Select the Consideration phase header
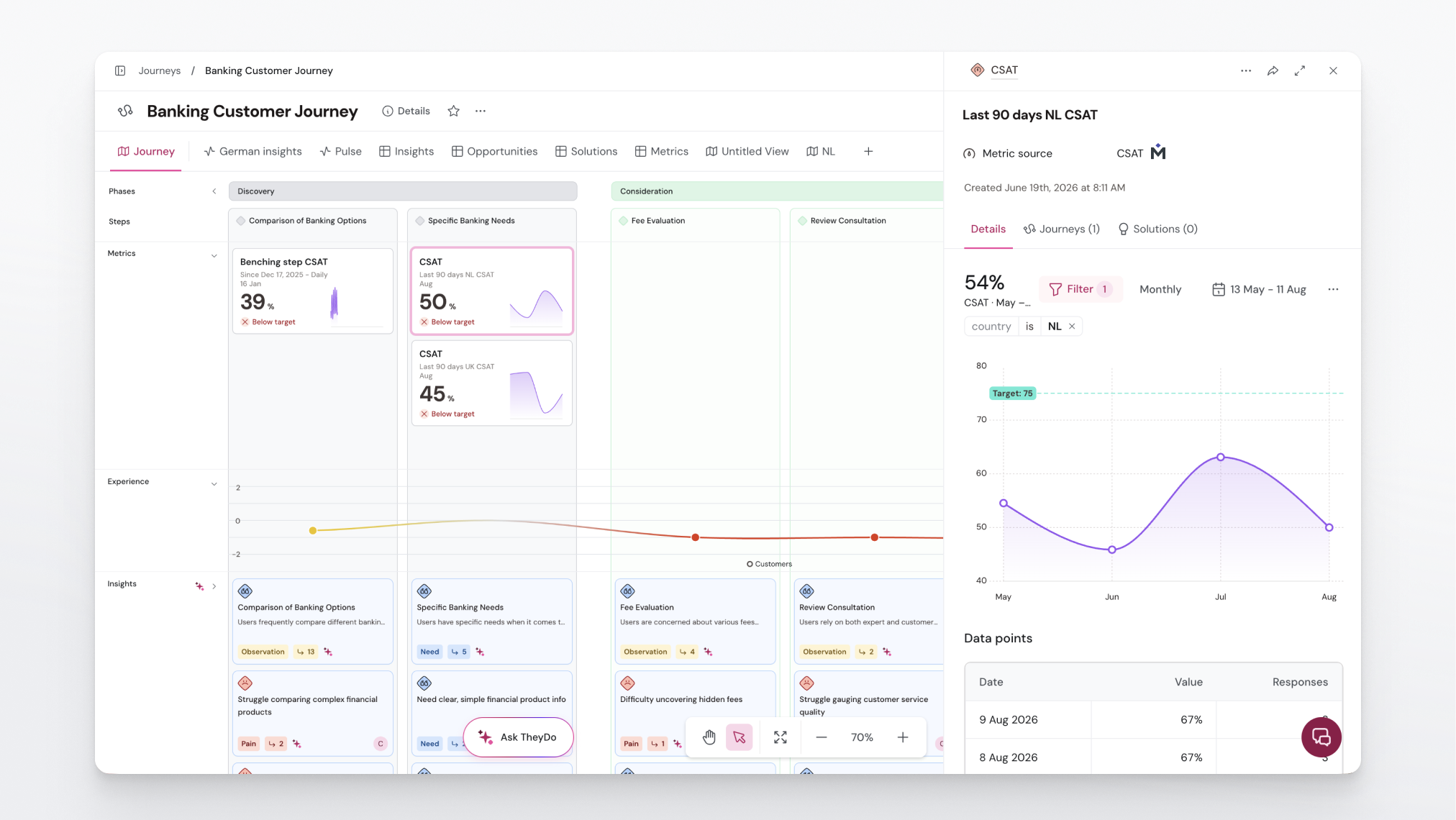The width and height of the screenshot is (1456, 820). click(x=777, y=191)
